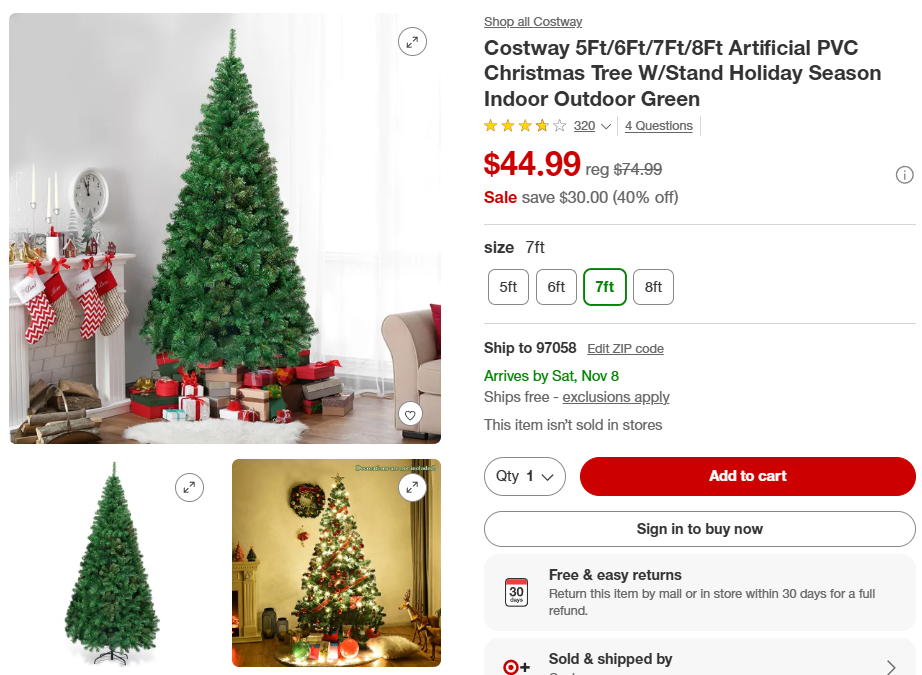Viewport: 922px width, 675px height.
Task: Click Sign in to buy now
Action: (x=700, y=529)
